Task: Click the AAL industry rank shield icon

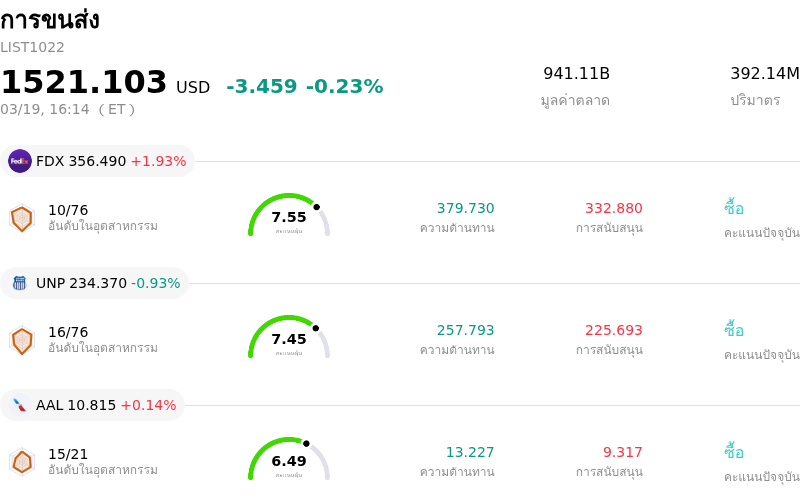Action: pyautogui.click(x=22, y=462)
